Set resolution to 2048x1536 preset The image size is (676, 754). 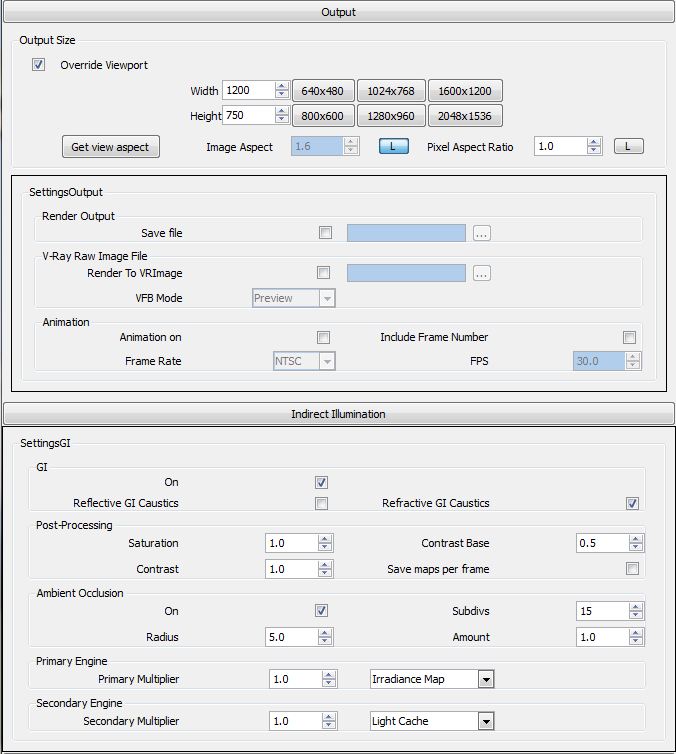coord(465,116)
